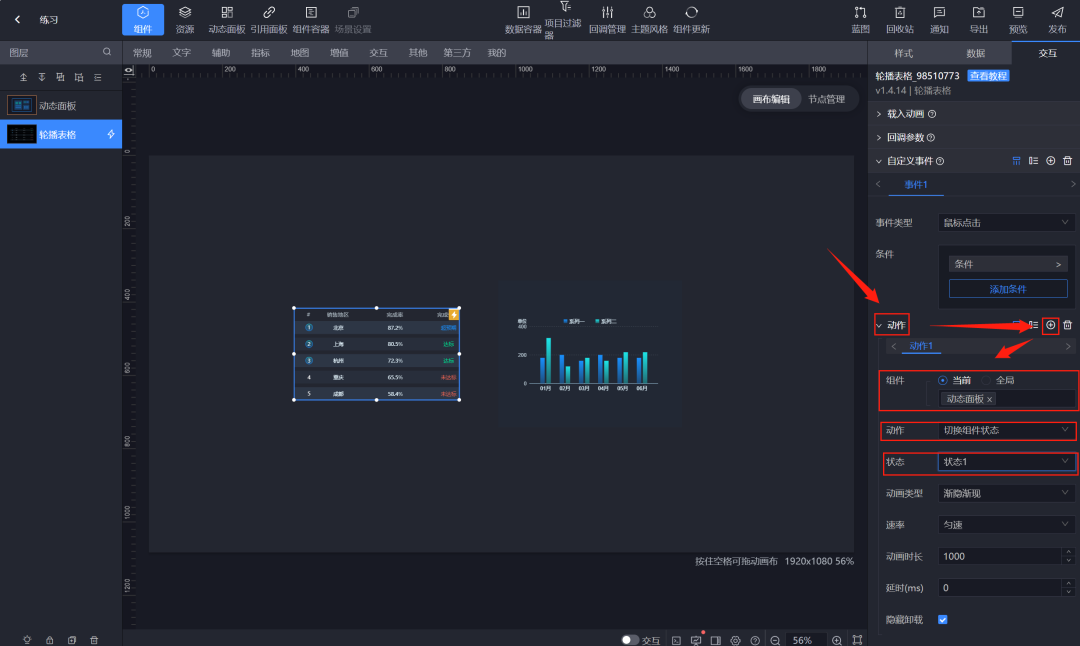
Task: Open the 回收站 recycle bin
Action: click(900, 19)
